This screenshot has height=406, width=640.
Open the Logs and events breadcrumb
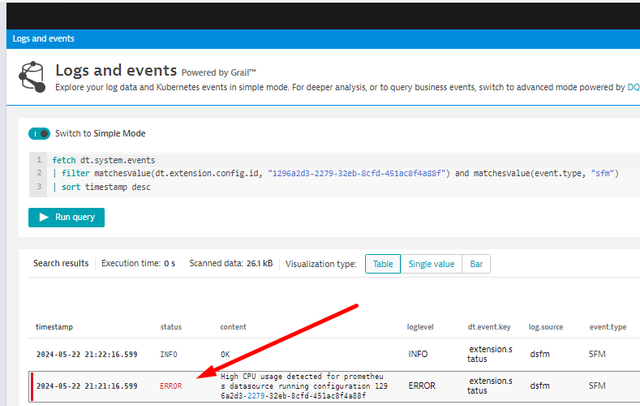click(45, 39)
